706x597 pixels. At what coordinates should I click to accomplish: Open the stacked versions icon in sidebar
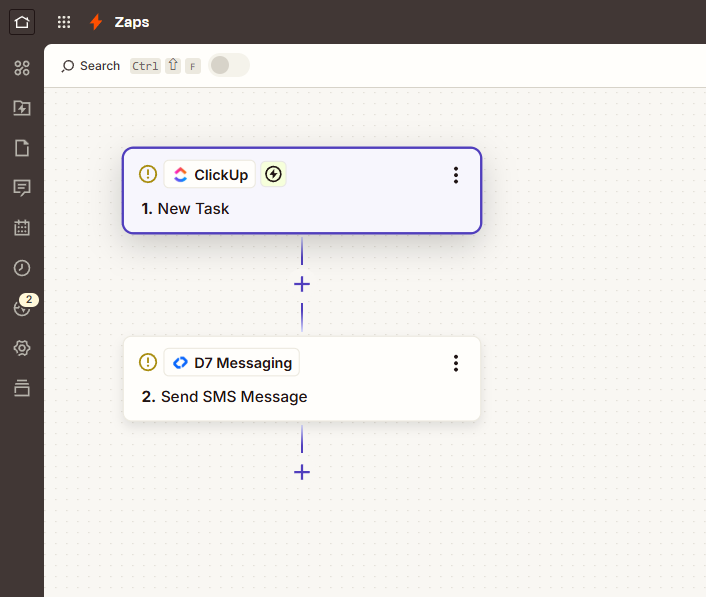pos(22,388)
